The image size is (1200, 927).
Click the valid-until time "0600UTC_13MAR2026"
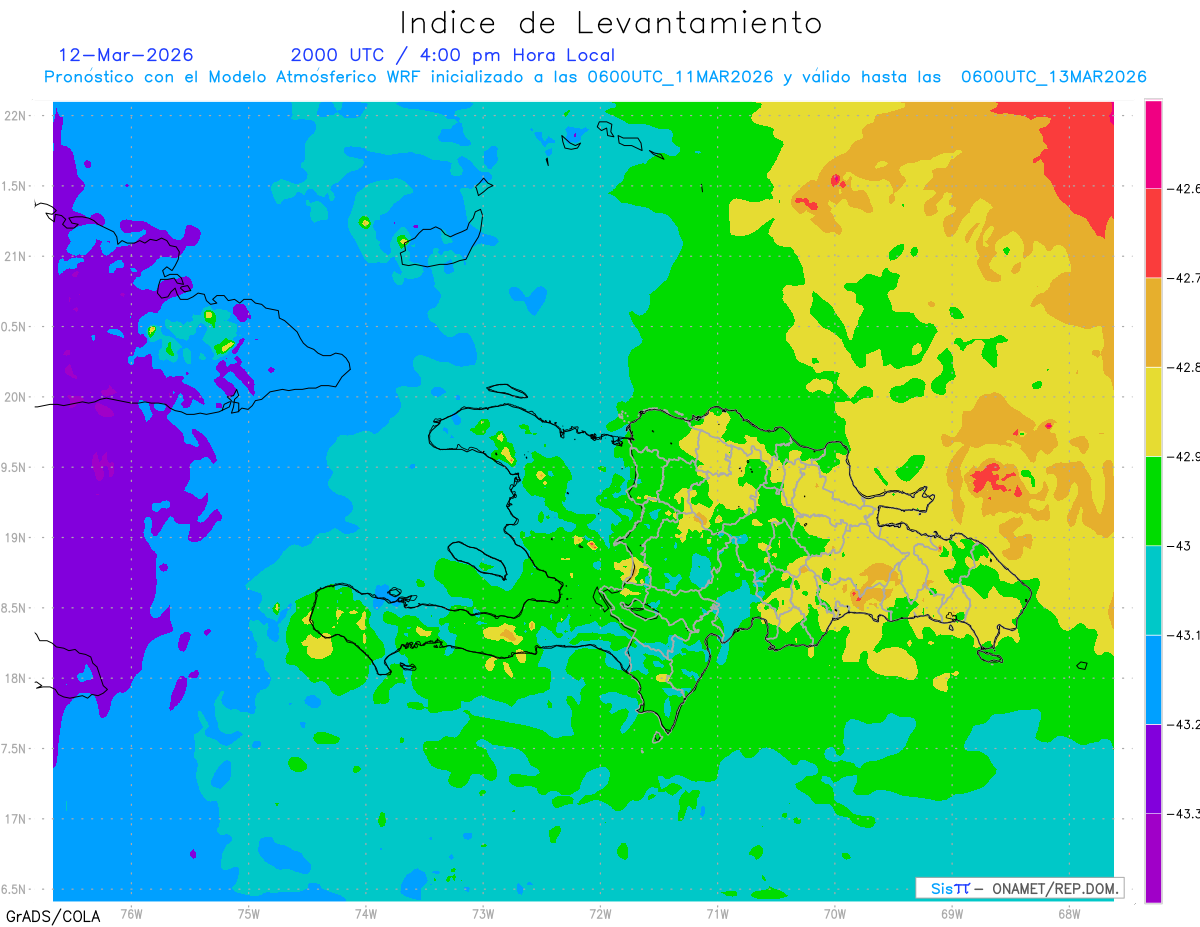coord(1053,77)
